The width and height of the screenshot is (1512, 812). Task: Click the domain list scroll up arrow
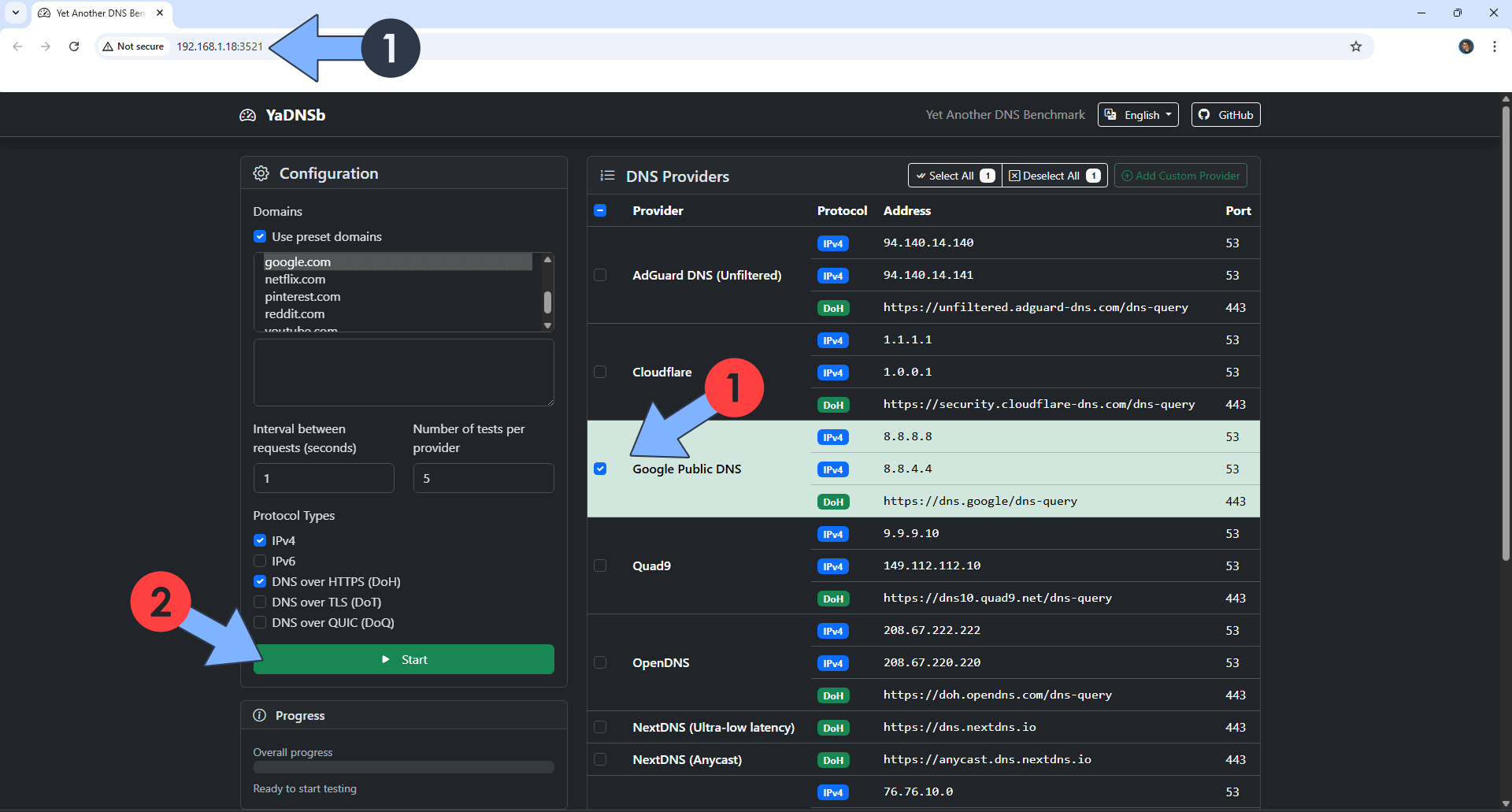[547, 259]
